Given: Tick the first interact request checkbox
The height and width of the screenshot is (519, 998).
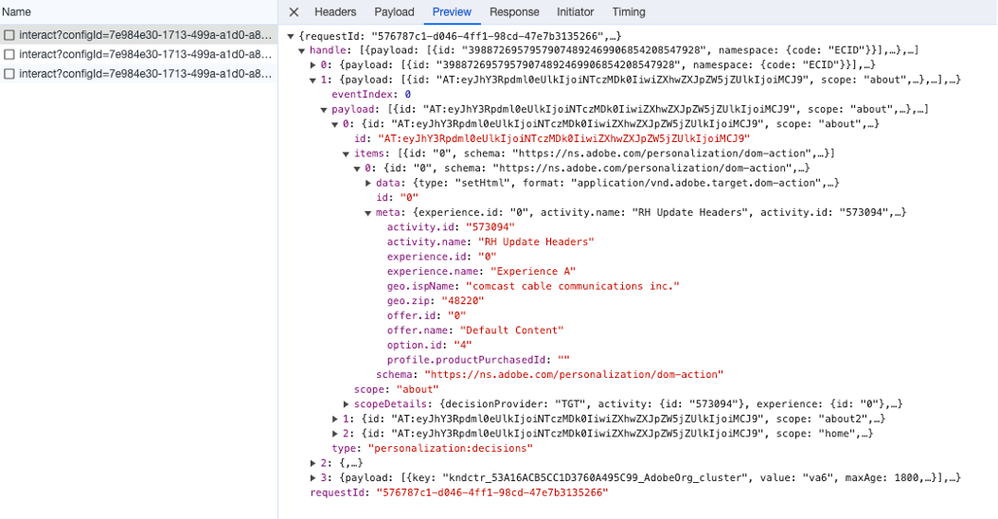Looking at the screenshot, I should [9, 35].
